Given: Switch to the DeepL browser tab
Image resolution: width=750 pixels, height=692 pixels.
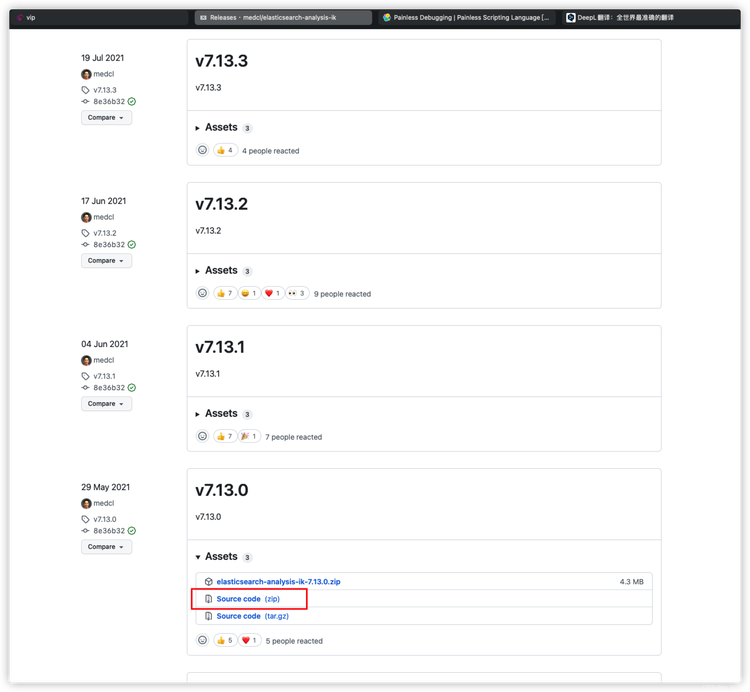Looking at the screenshot, I should point(620,18).
